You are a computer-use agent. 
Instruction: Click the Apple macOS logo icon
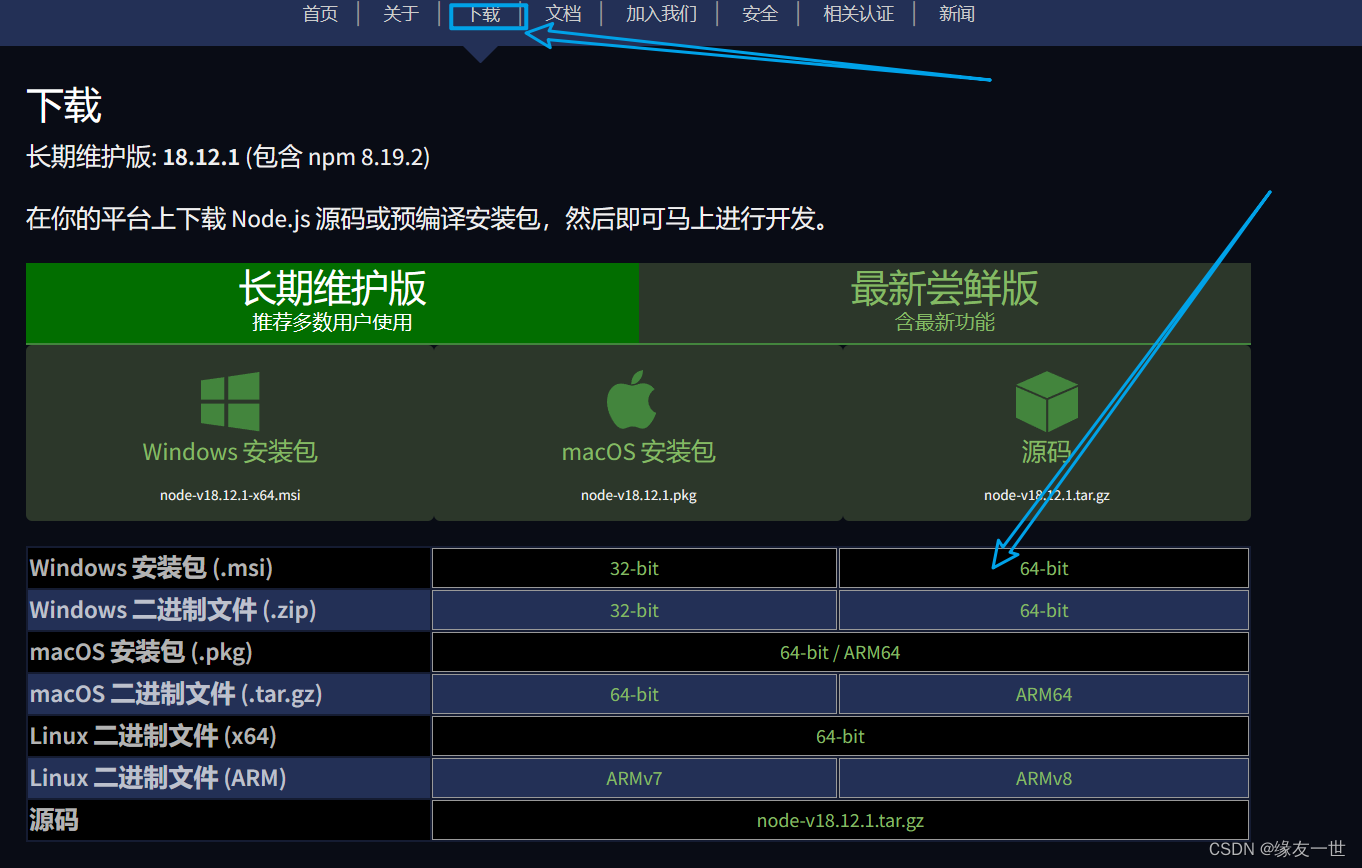coord(631,400)
